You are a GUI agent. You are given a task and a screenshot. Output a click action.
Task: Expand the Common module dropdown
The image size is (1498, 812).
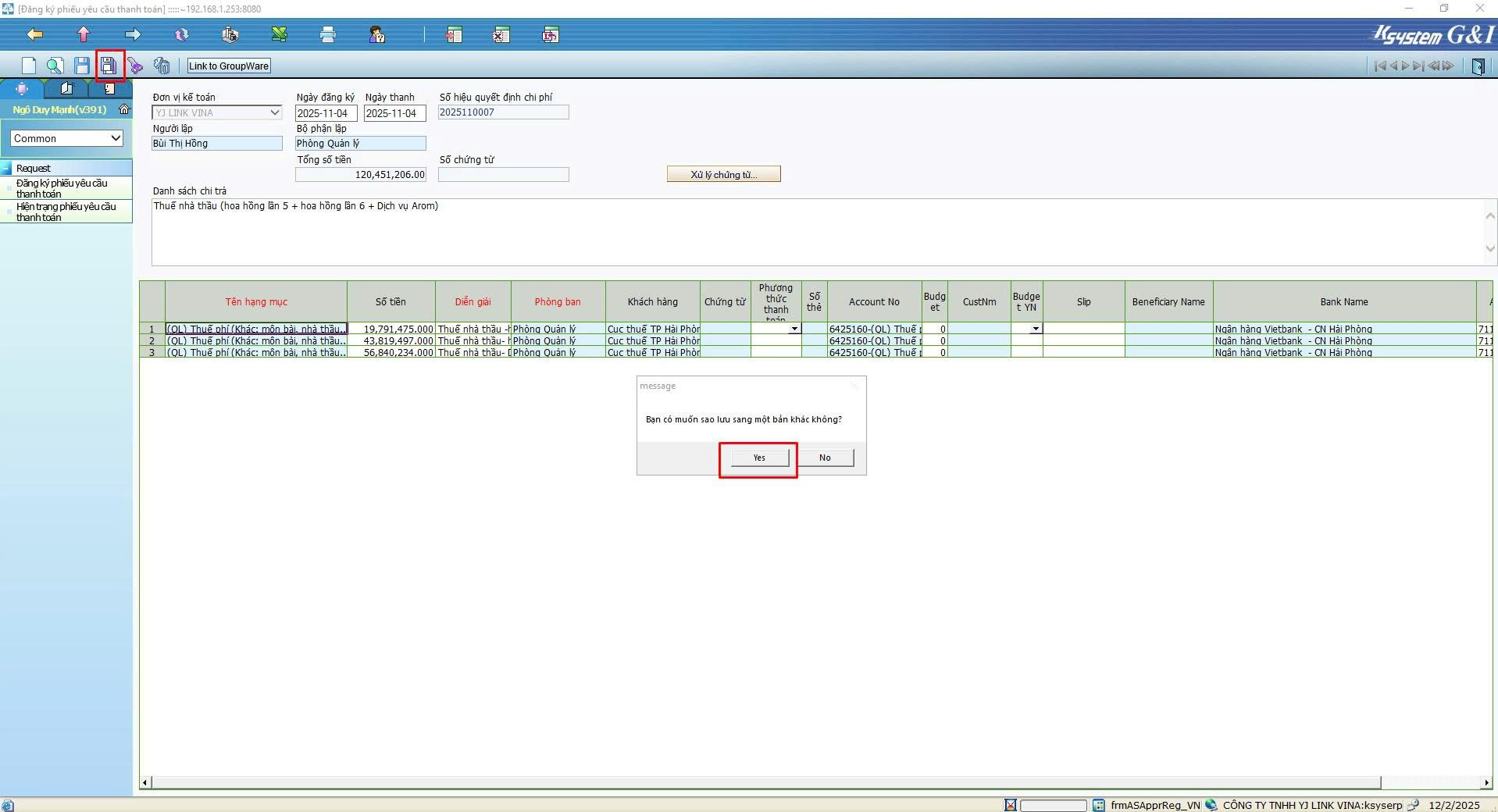tap(116, 138)
